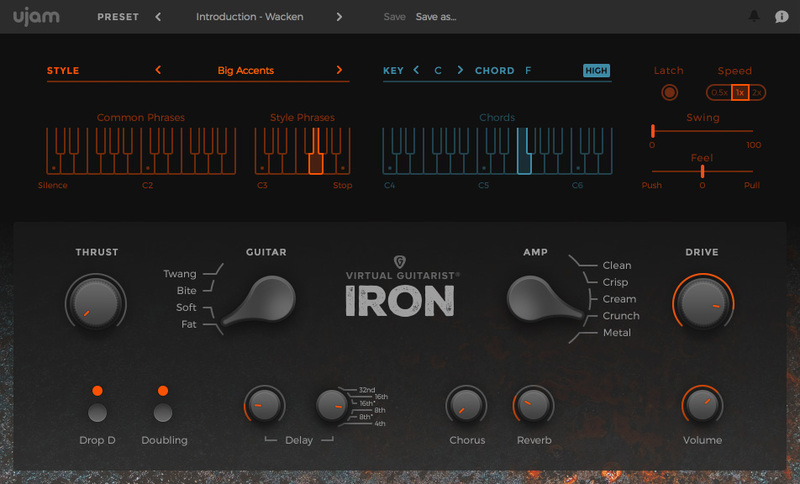This screenshot has width=800, height=484.
Task: Click the Thrust knob
Action: (x=96, y=304)
